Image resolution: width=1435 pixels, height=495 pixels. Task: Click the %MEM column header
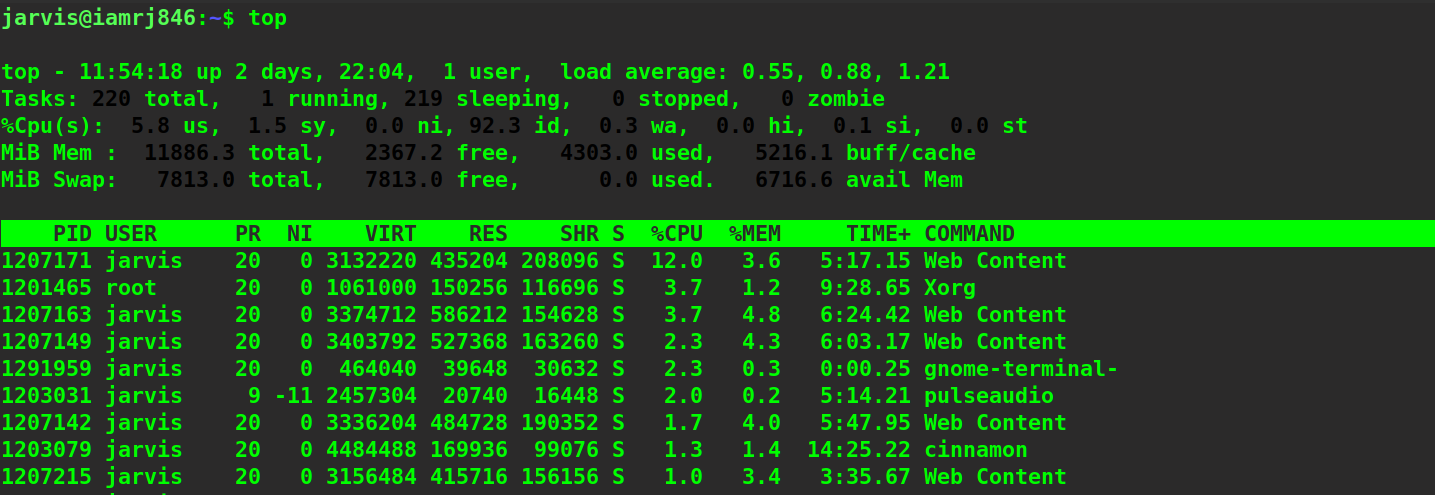(x=755, y=234)
